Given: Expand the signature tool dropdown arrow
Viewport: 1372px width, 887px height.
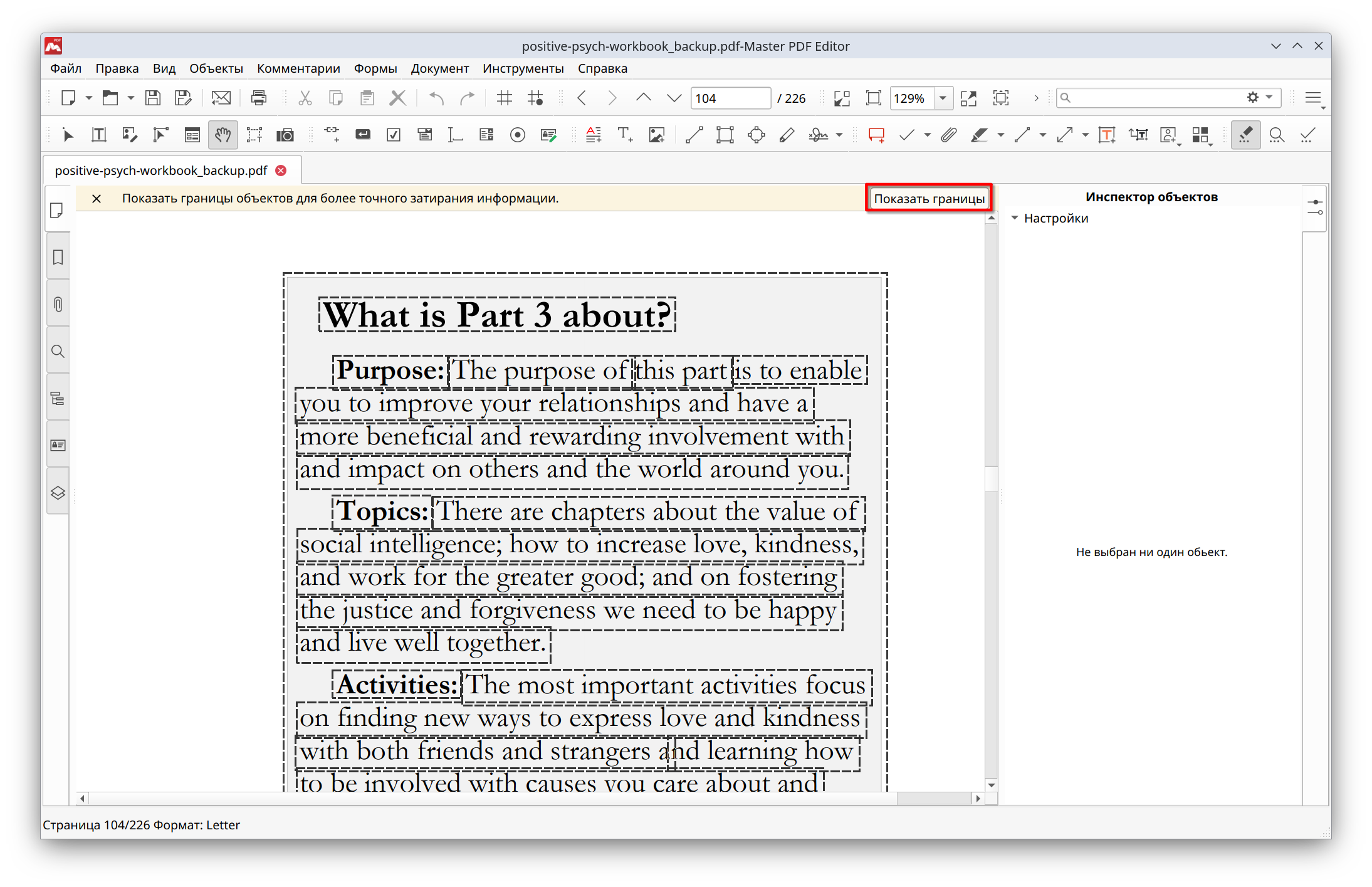Looking at the screenshot, I should [x=839, y=135].
